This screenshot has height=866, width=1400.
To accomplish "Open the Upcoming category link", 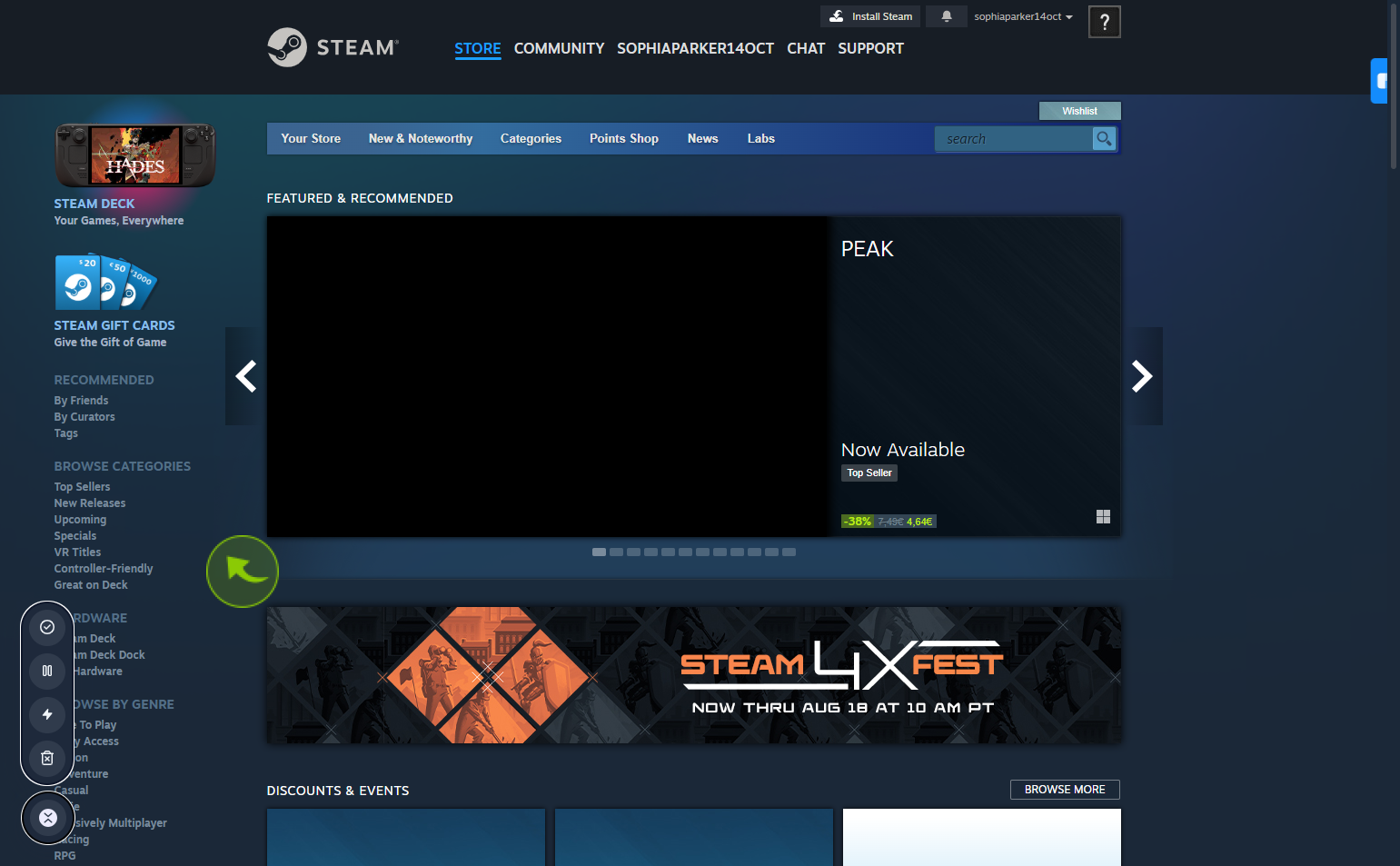I will 80,520.
